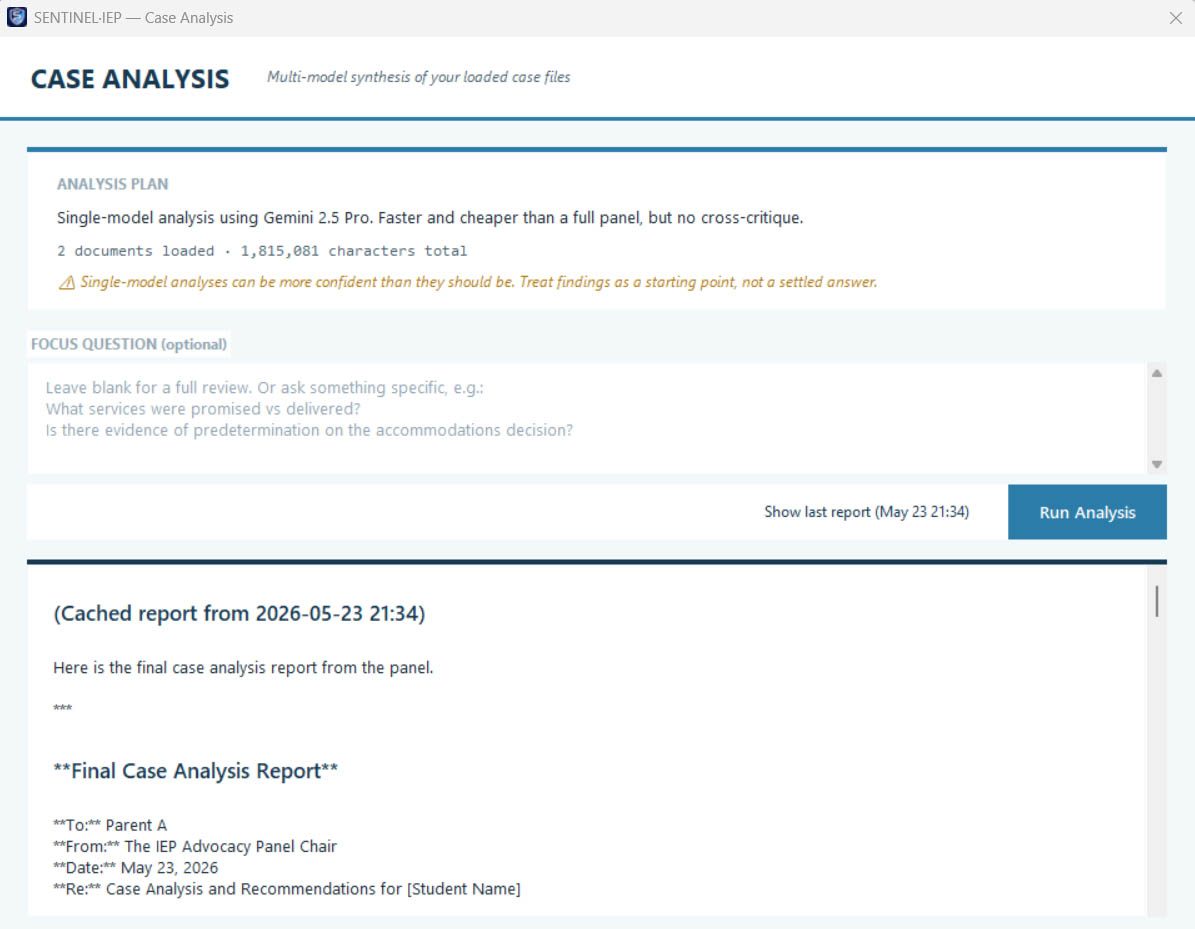Click '(Cached report from 2026-05-23 21:34)' heading
The height and width of the screenshot is (929, 1195).
click(x=239, y=613)
